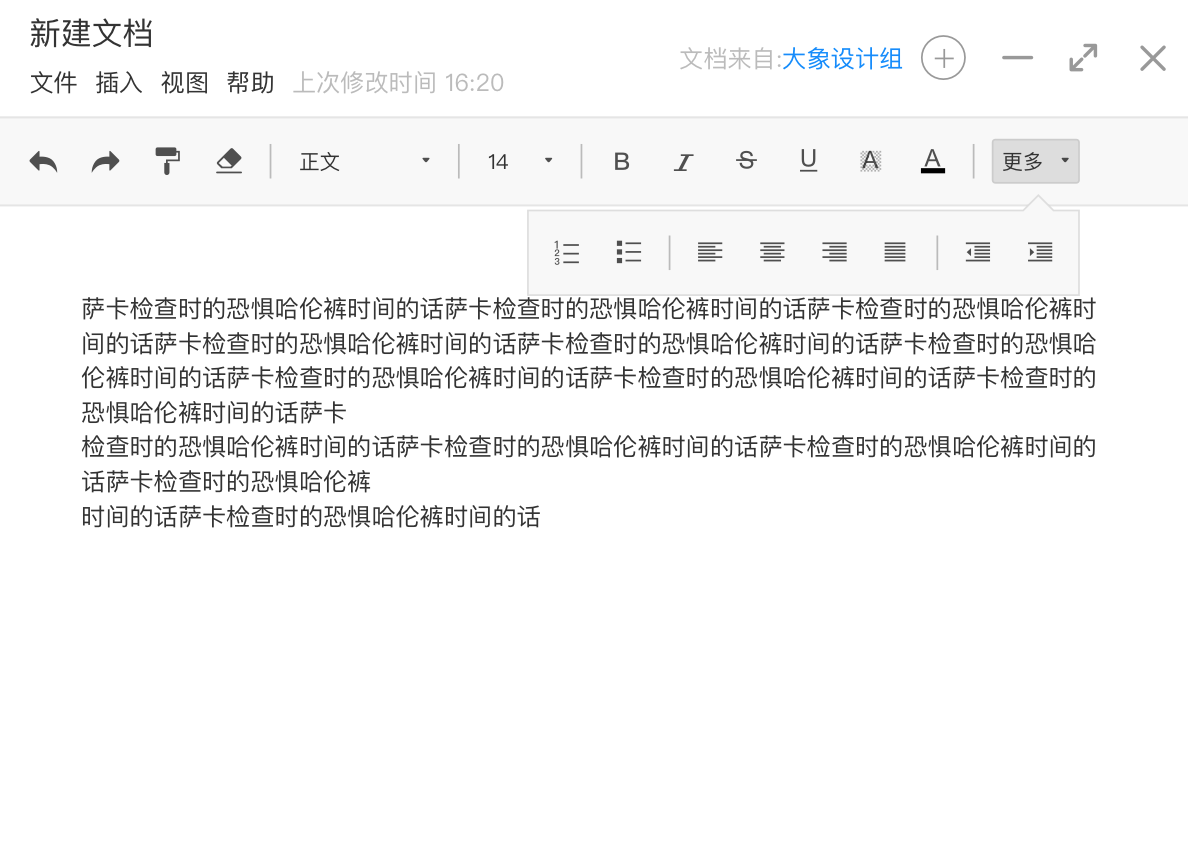Select the format painter roller icon
Screen dimensions: 1188x852
167,161
